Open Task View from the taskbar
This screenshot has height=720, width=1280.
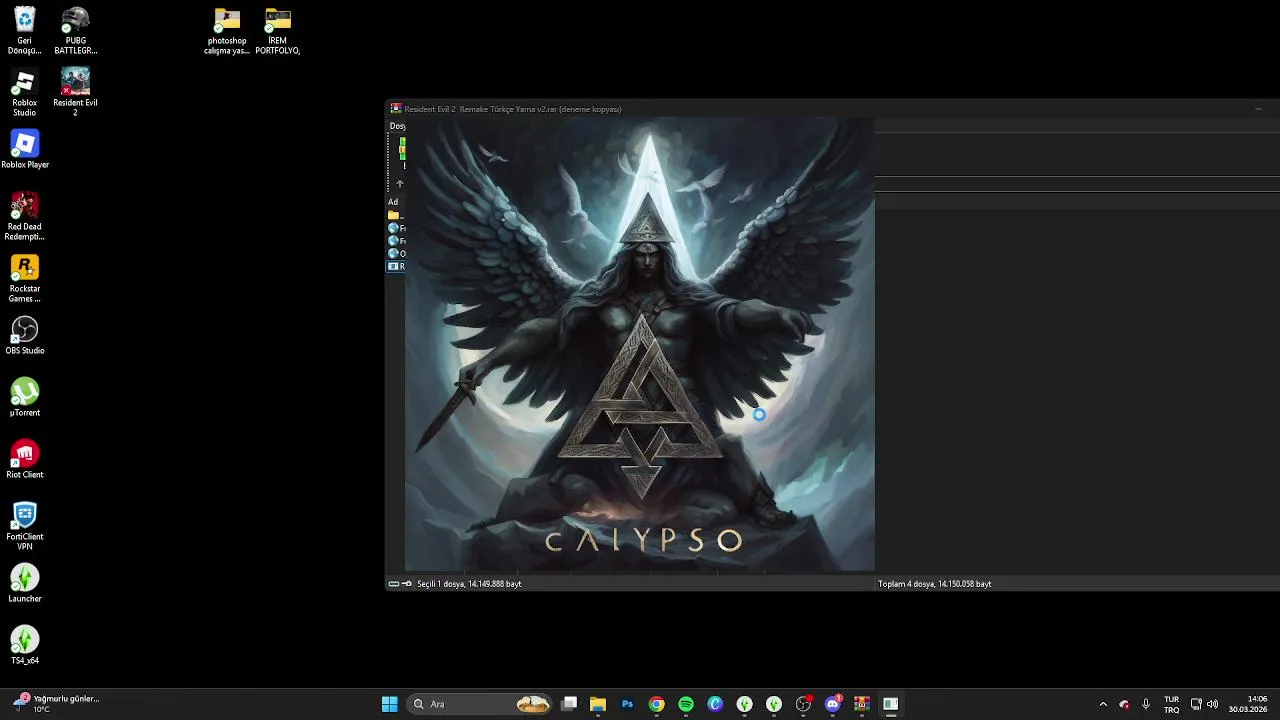569,704
